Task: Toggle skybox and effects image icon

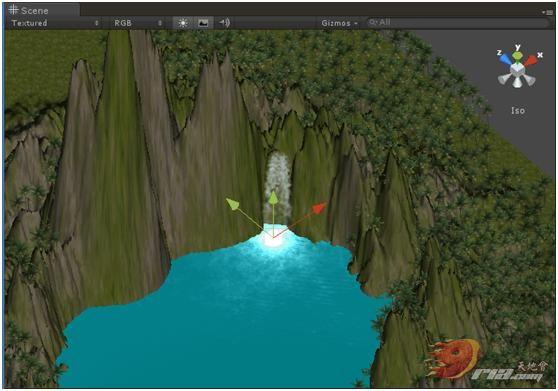Action: coord(203,23)
